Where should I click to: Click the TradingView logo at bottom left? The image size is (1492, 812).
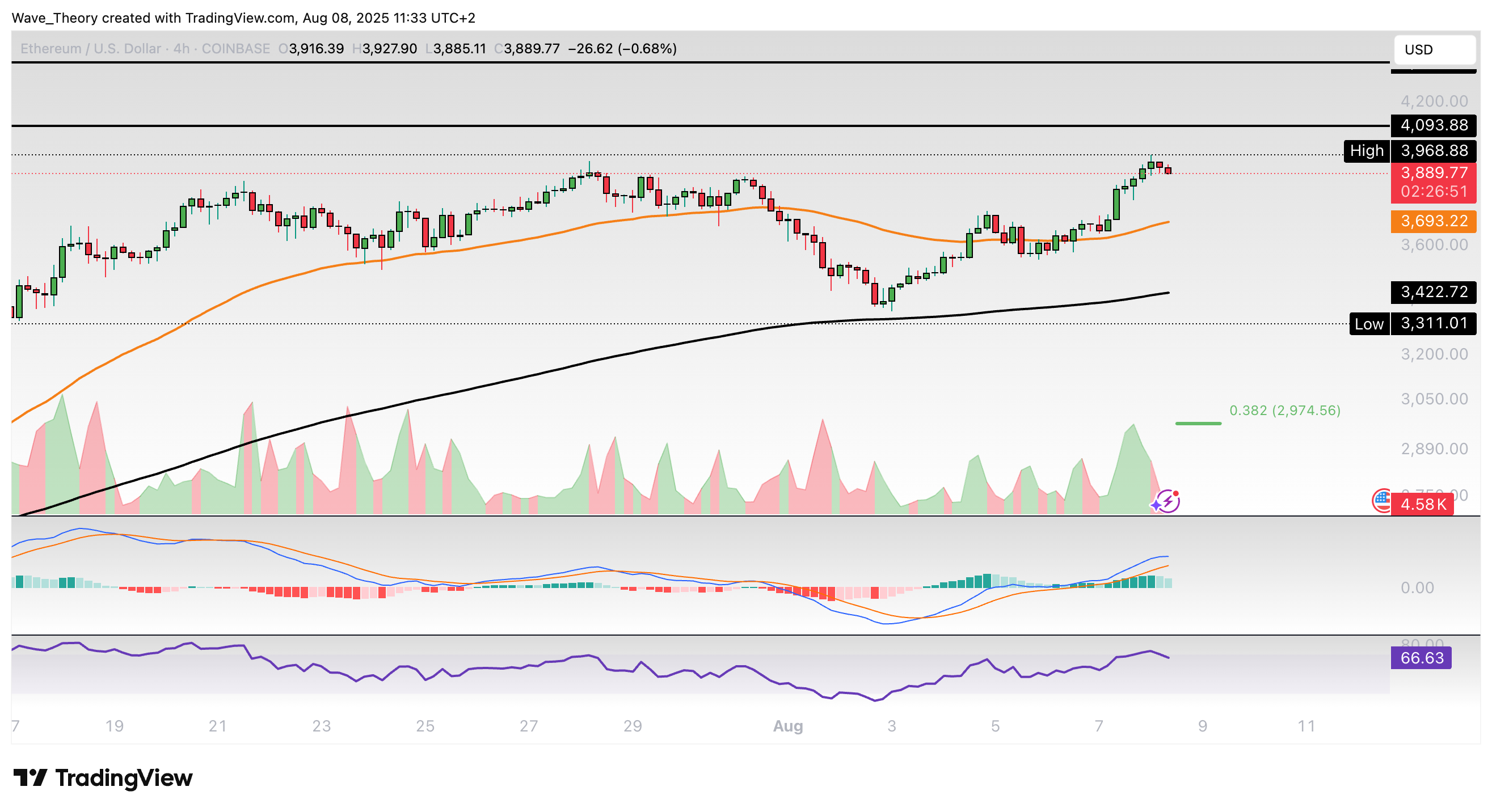(x=103, y=778)
